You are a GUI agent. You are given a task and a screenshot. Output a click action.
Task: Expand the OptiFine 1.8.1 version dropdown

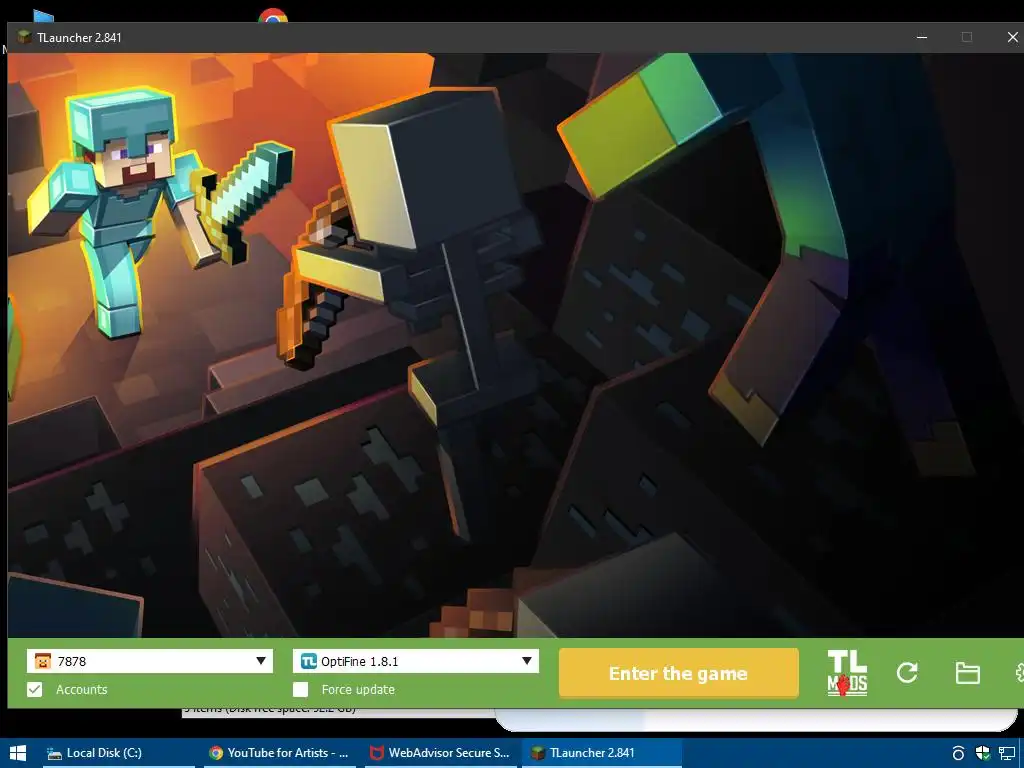526,661
